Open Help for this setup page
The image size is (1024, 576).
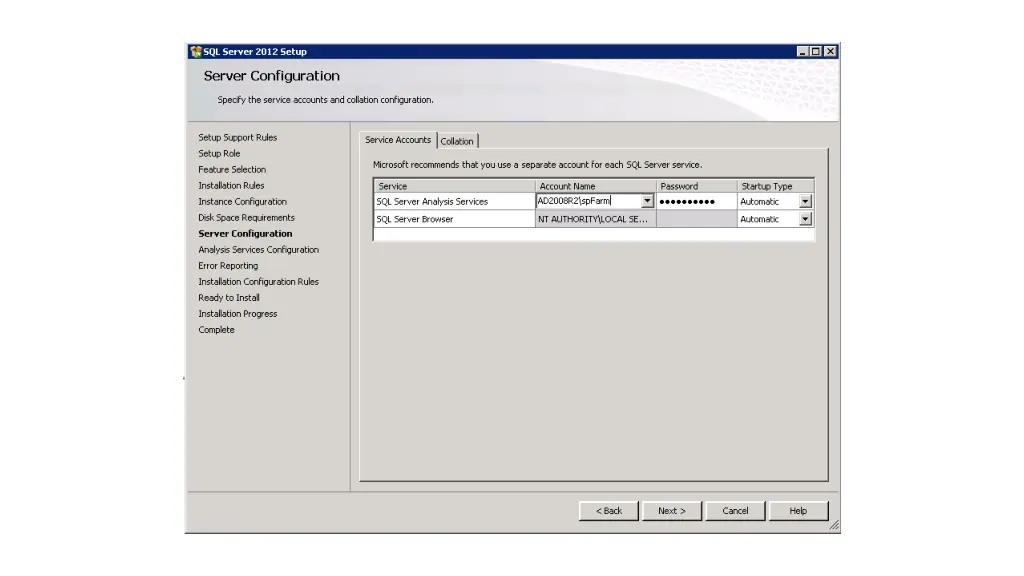tap(798, 511)
